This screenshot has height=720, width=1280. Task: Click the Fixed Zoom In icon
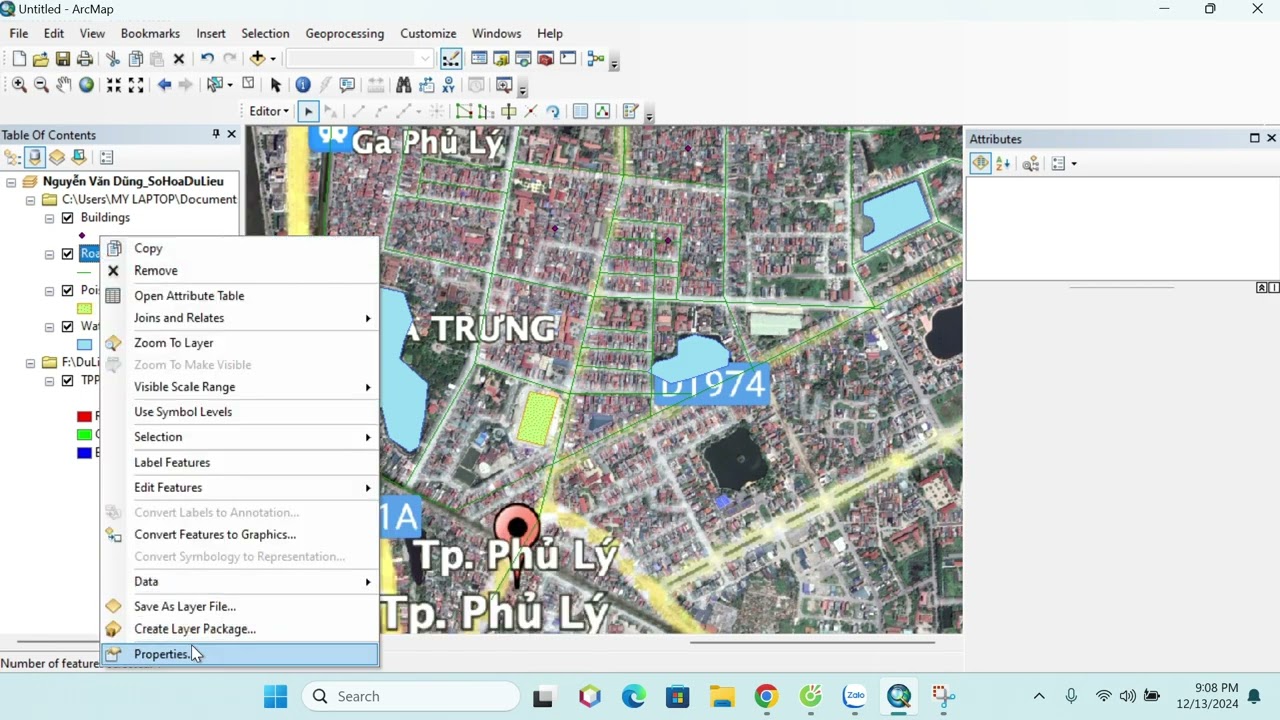coord(114,85)
